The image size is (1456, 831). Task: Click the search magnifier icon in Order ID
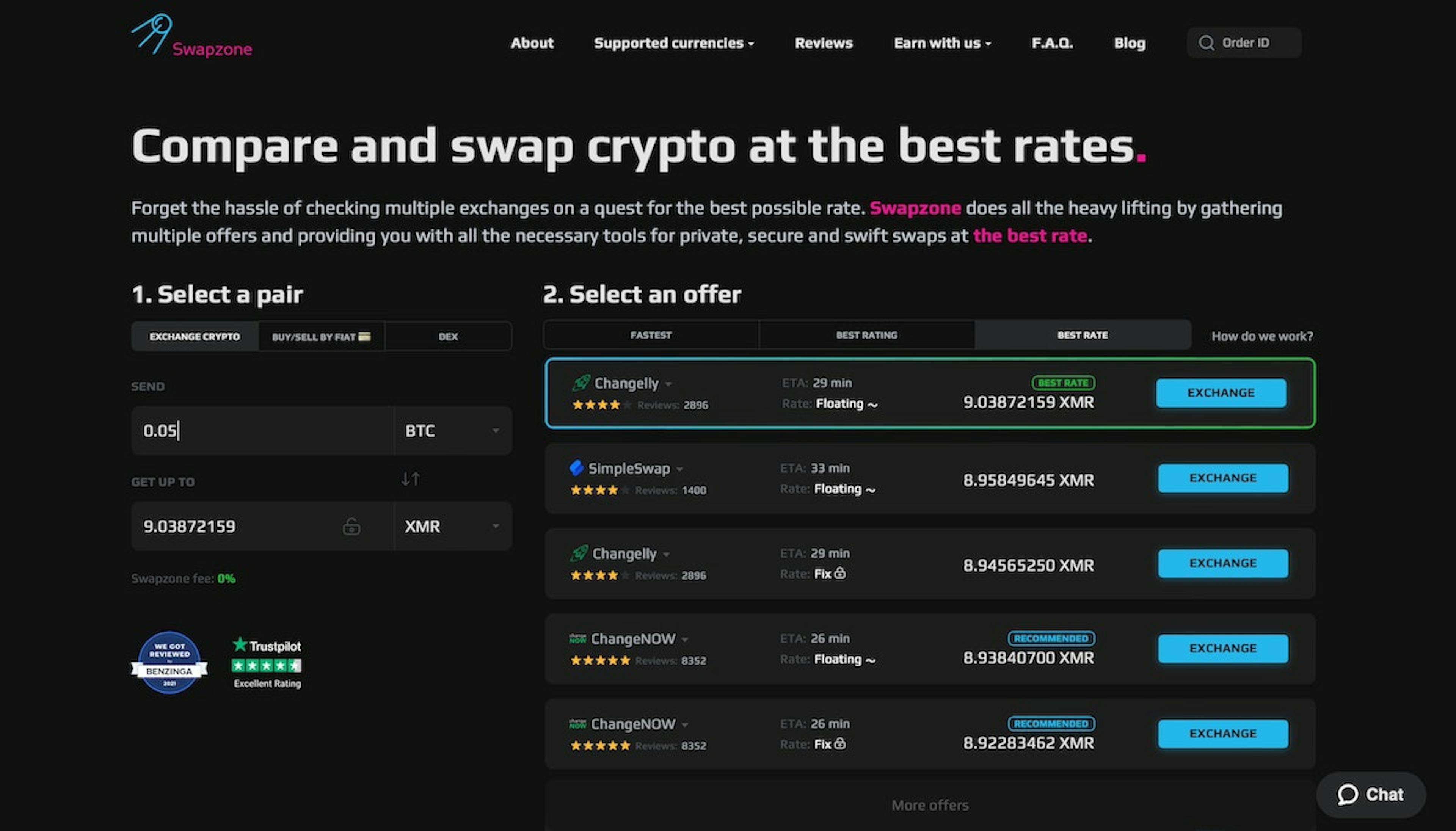tap(1205, 43)
